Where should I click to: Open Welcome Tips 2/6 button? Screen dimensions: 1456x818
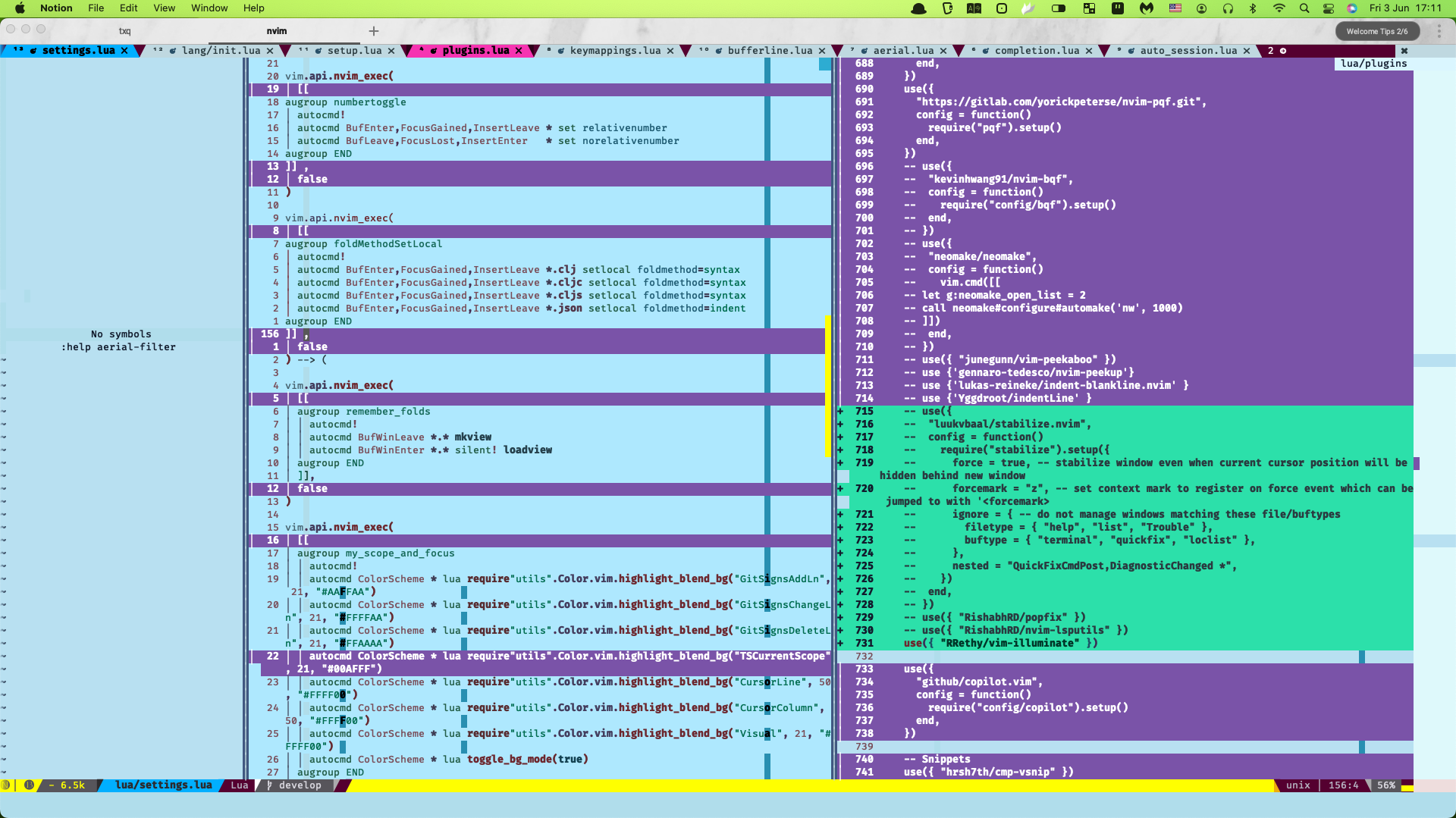coord(1377,31)
